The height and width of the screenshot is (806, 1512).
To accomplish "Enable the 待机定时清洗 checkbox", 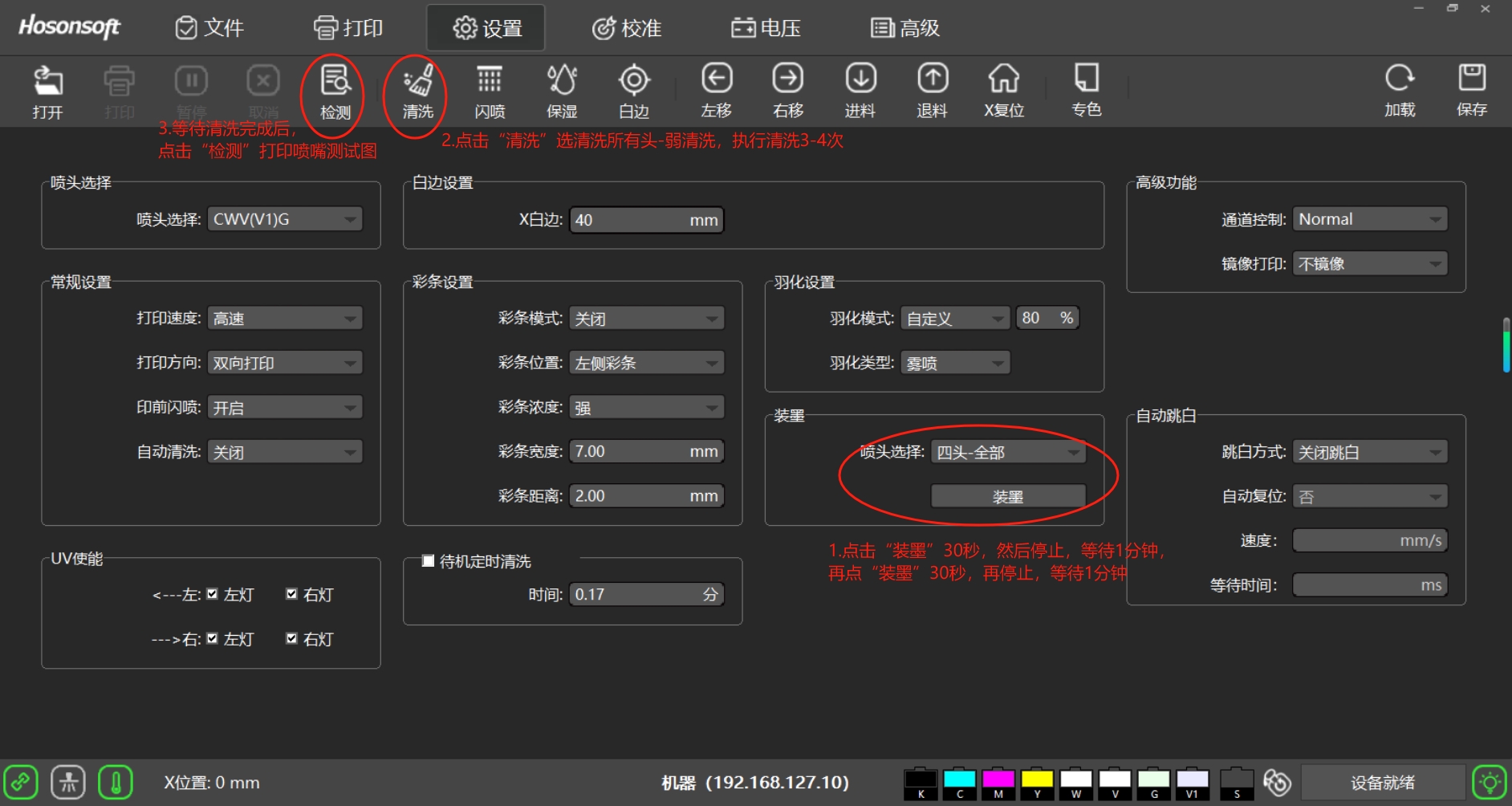I will coord(429,561).
